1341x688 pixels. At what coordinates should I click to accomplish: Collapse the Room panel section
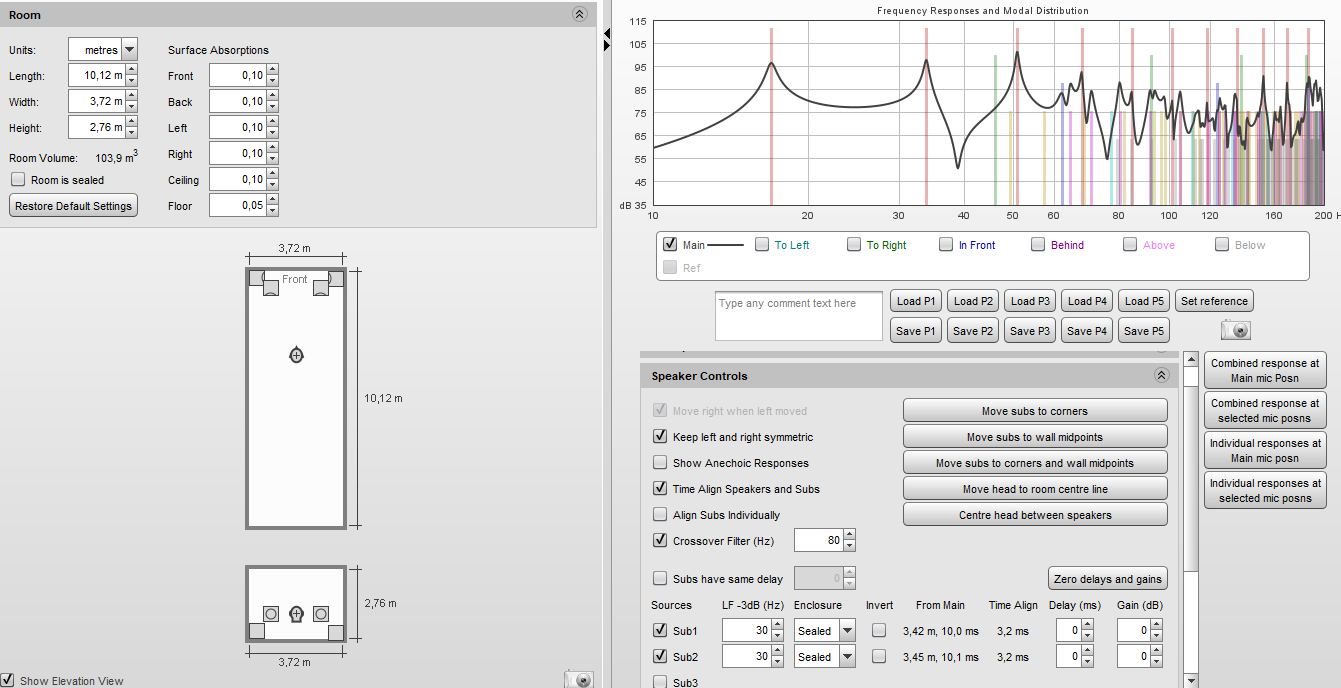click(x=579, y=15)
